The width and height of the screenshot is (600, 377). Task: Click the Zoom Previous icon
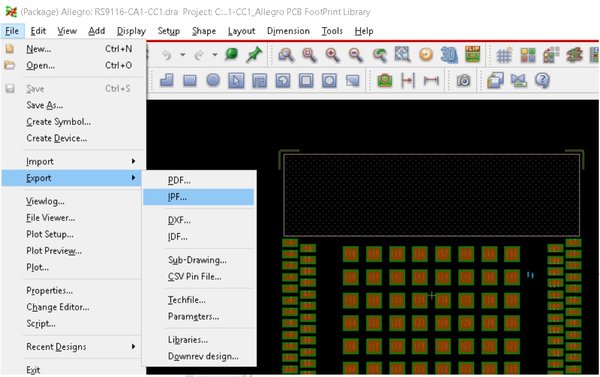[380, 55]
